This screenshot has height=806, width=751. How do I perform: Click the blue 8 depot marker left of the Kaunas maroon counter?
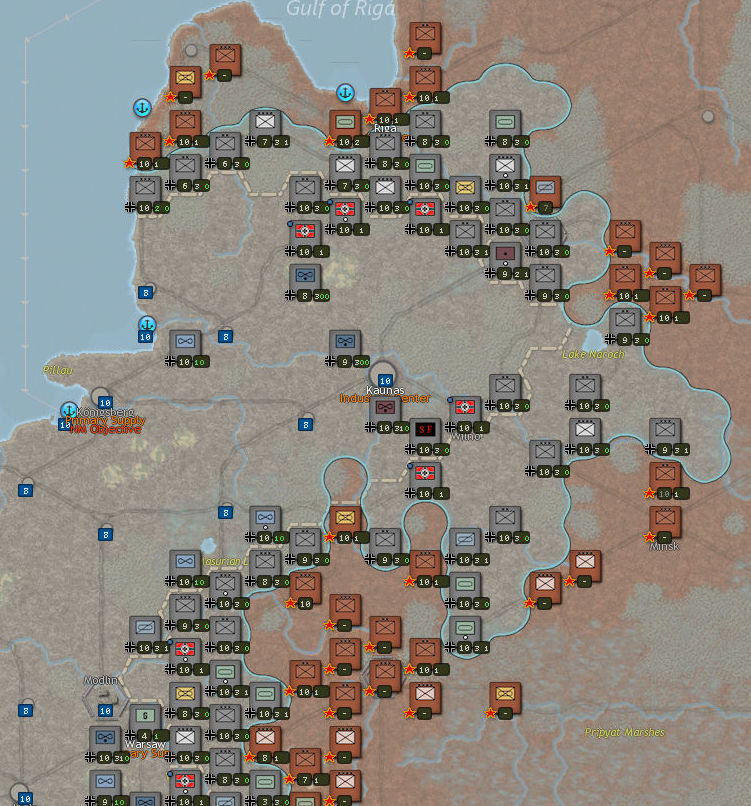pyautogui.click(x=305, y=425)
